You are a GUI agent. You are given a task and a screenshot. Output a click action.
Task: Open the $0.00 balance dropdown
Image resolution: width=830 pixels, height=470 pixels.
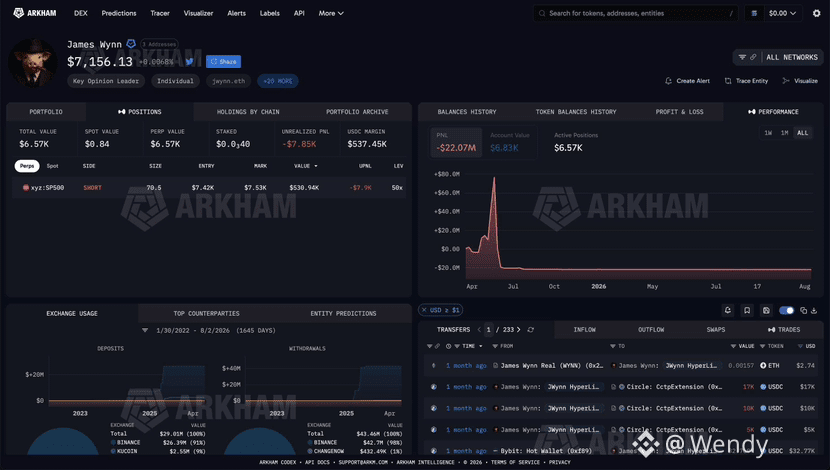[782, 13]
